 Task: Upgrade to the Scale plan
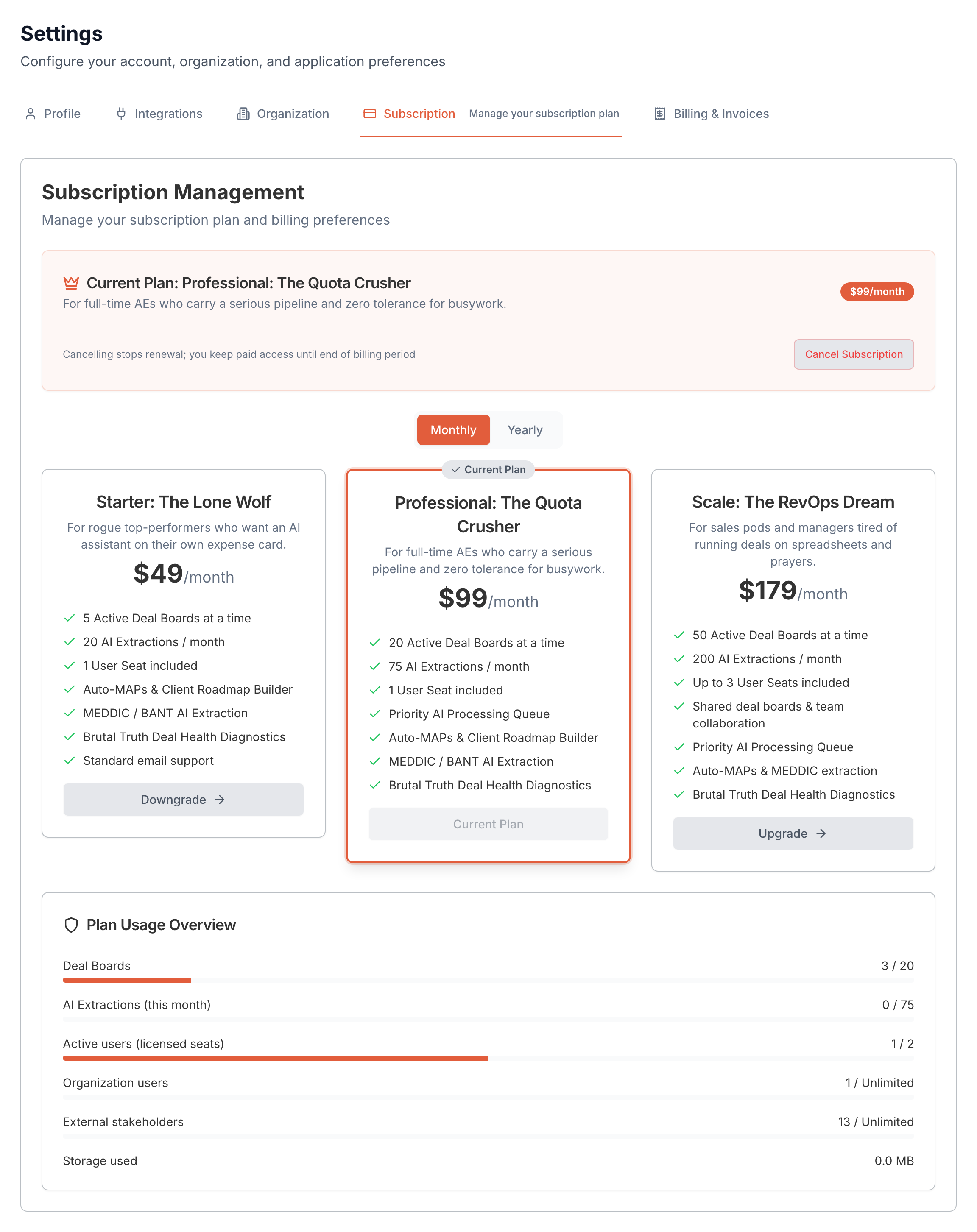(x=793, y=834)
